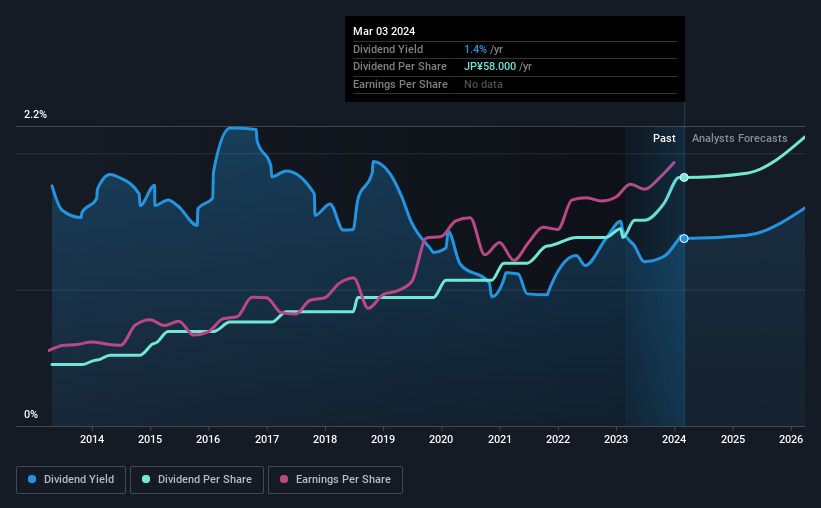The height and width of the screenshot is (508, 821).
Task: Click the pink Earnings Per Share legend dot
Action: pos(284,479)
